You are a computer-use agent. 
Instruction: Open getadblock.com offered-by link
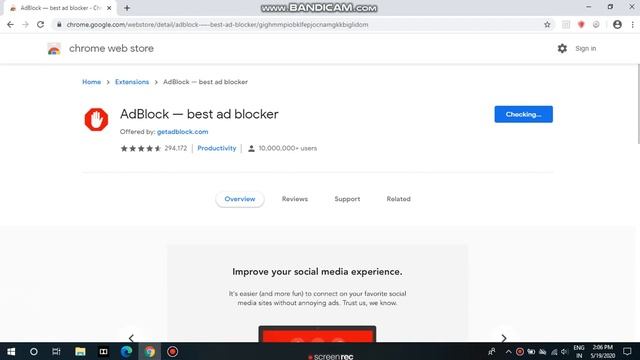tap(182, 132)
